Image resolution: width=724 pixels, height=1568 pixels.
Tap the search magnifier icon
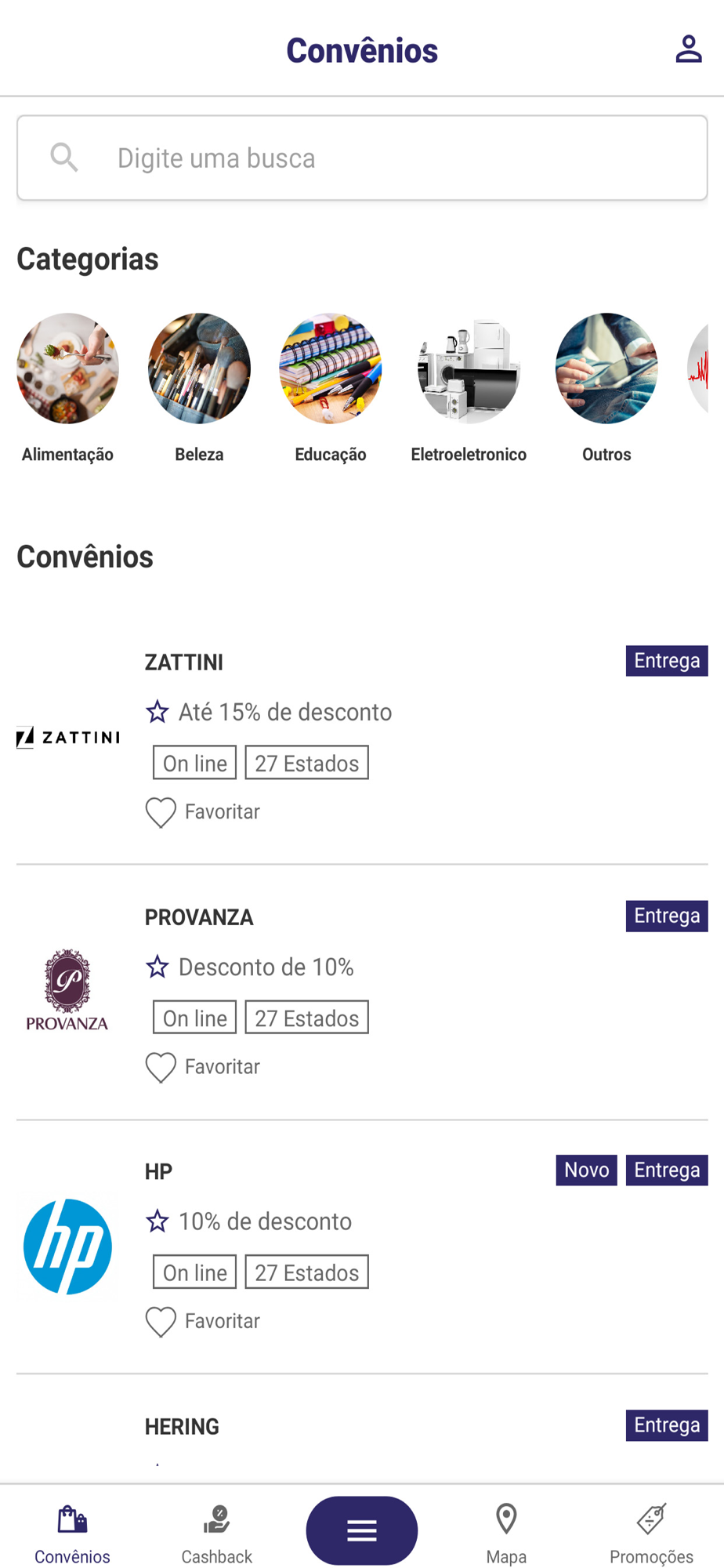[64, 158]
